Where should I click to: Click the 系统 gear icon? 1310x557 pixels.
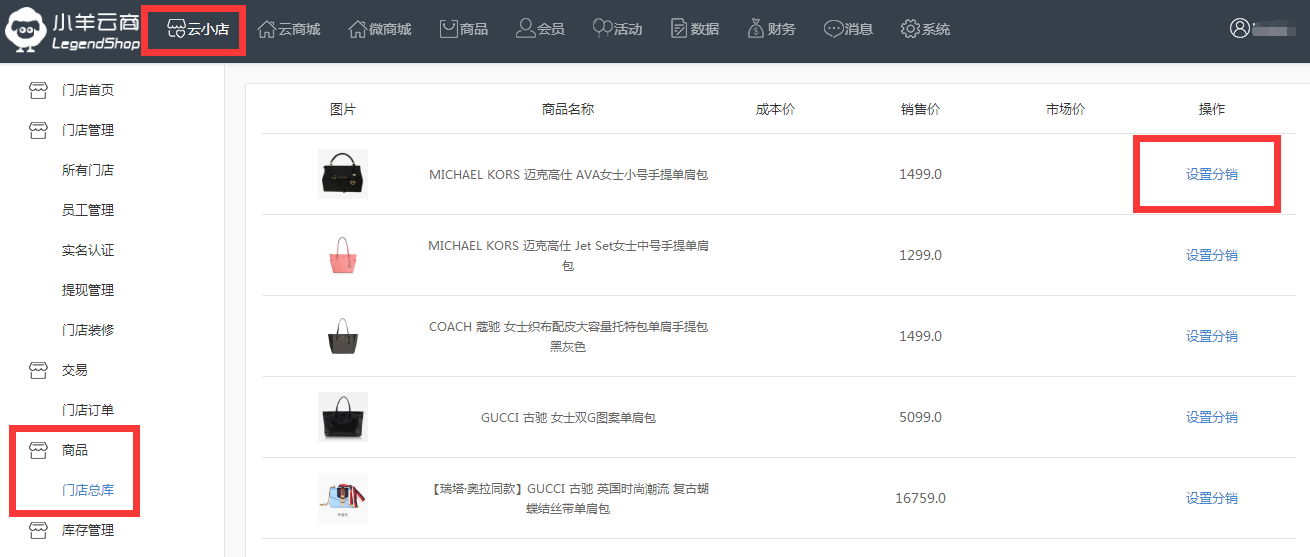pos(910,29)
